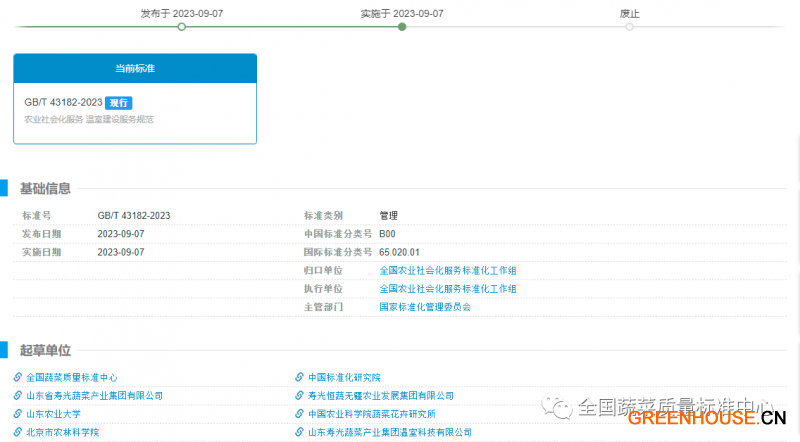This screenshot has height=442, width=800.
Task: Click 国际标准分类号 value 65.020.01
Action: coord(399,253)
